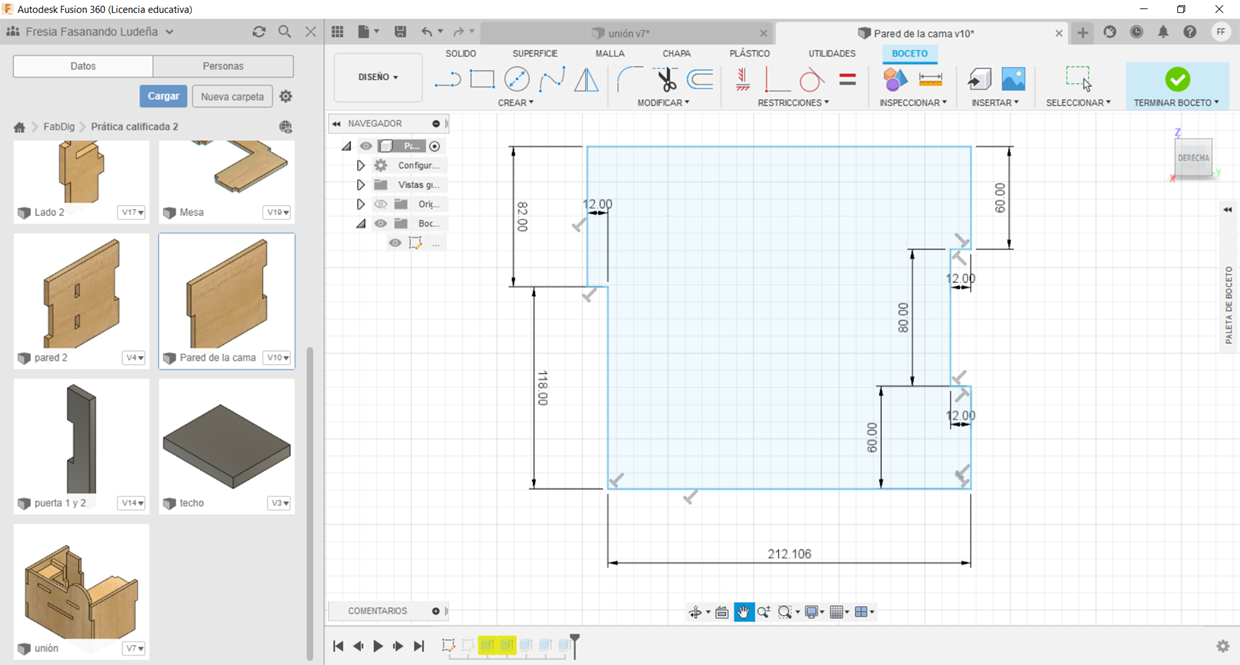The height and width of the screenshot is (665, 1240).
Task: Open version dropdown V17 for Lado 2
Action: coord(132,212)
